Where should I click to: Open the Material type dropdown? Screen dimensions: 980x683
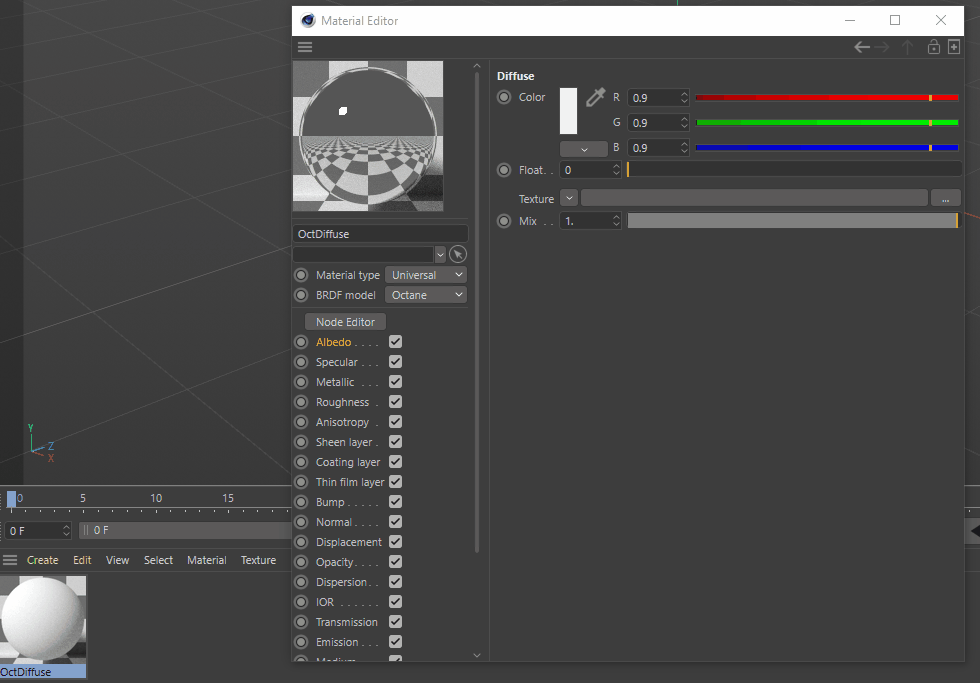(x=426, y=275)
